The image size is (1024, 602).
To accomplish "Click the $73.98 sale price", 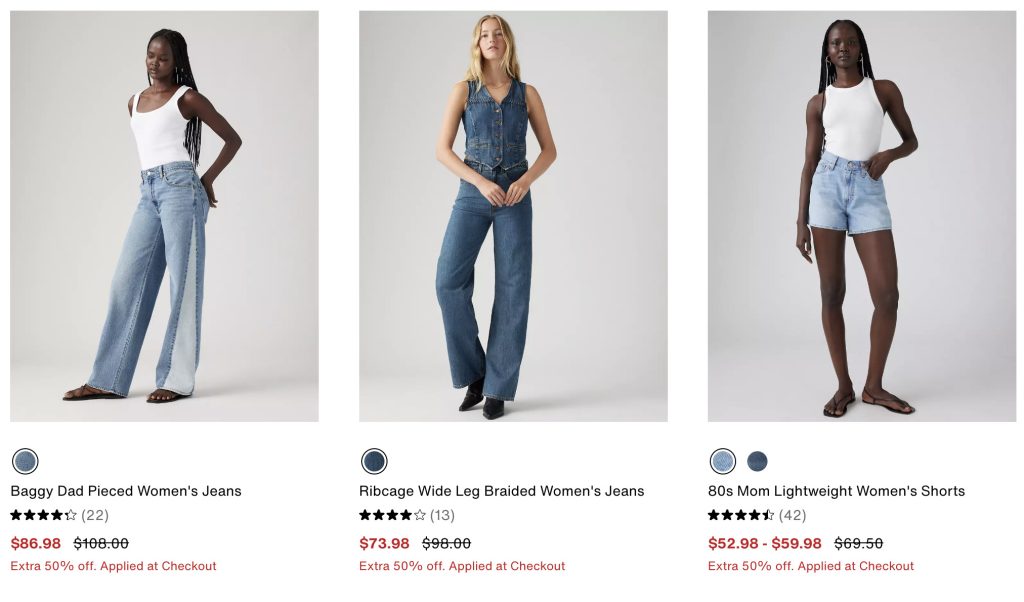I will tap(385, 544).
